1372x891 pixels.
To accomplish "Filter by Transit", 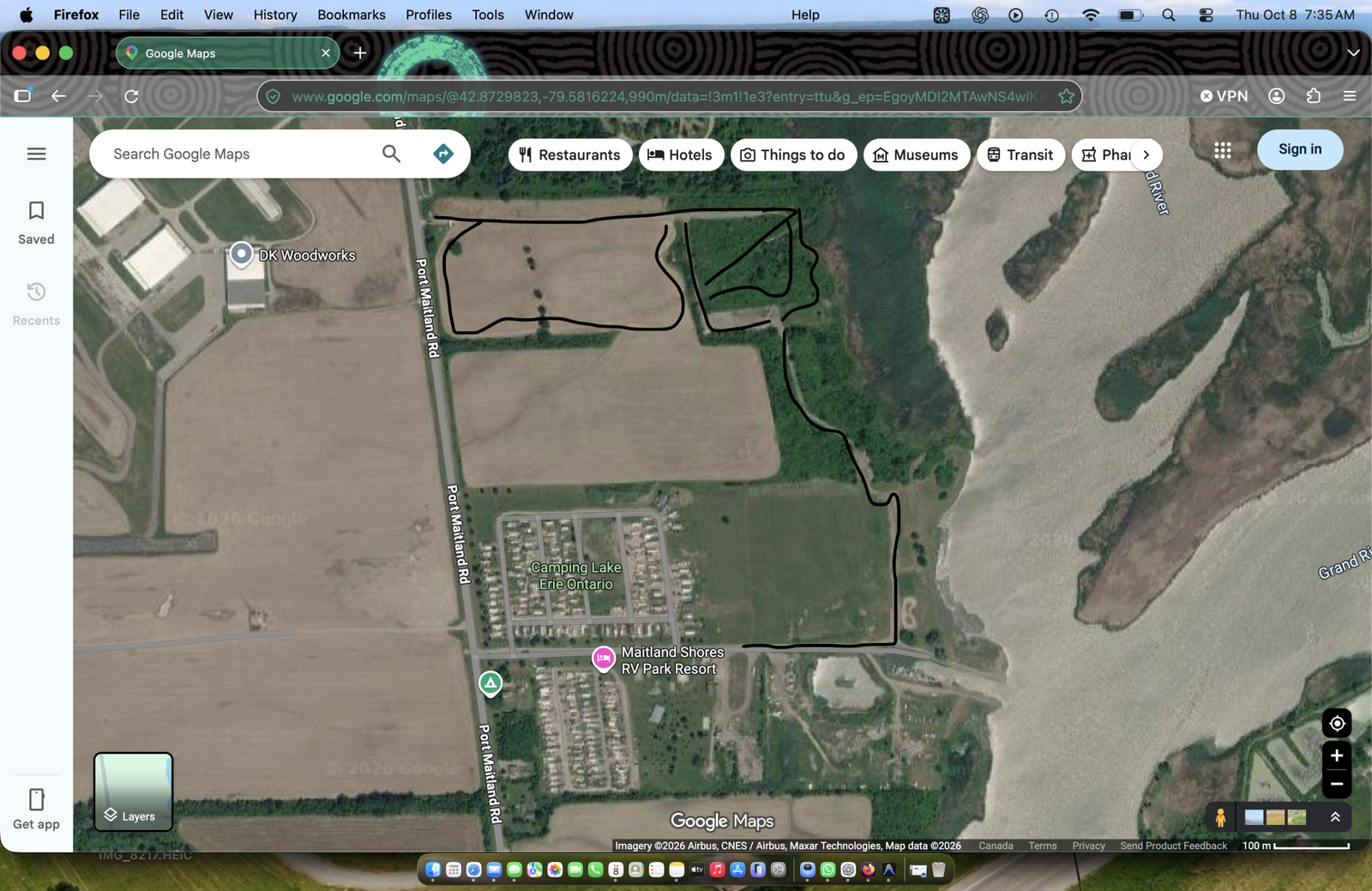I will coord(1020,155).
